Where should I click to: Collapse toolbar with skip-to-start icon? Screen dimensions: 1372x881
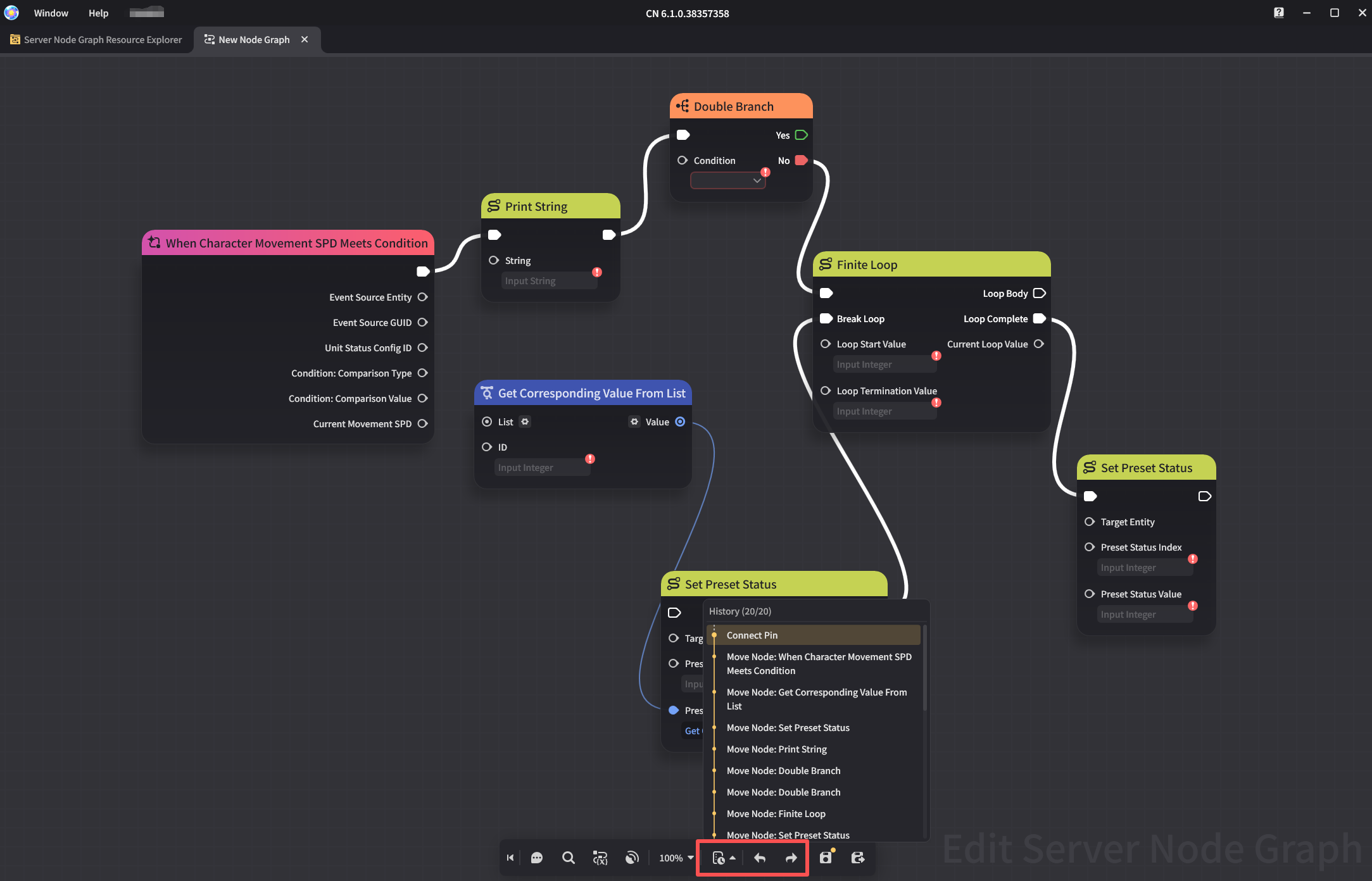510,858
